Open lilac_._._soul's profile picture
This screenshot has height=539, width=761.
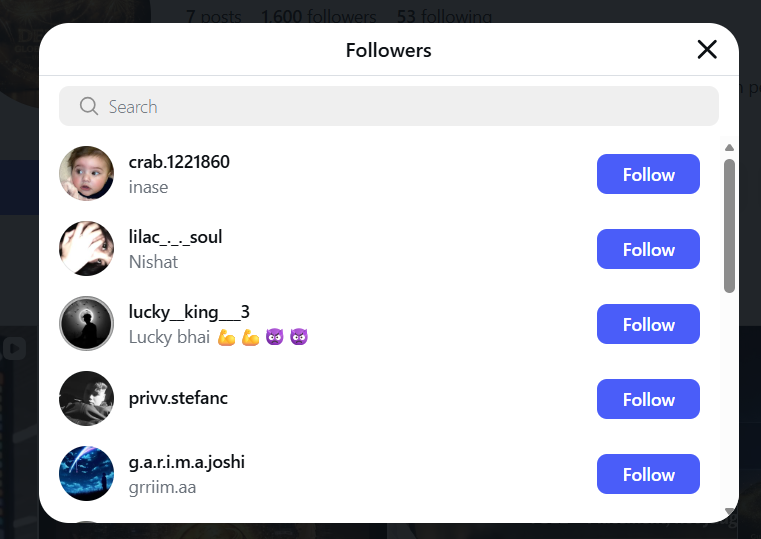tap(86, 249)
